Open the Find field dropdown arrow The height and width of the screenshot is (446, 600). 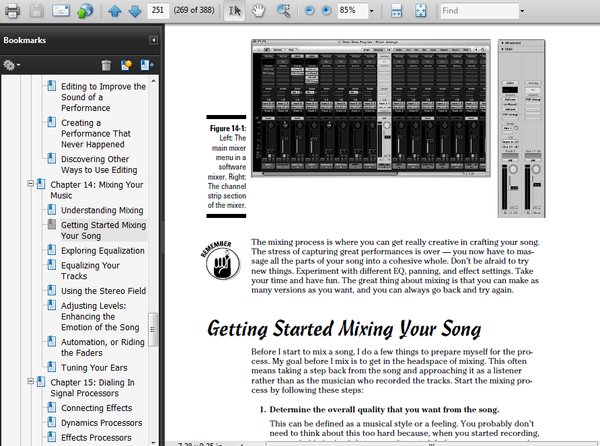click(x=522, y=11)
